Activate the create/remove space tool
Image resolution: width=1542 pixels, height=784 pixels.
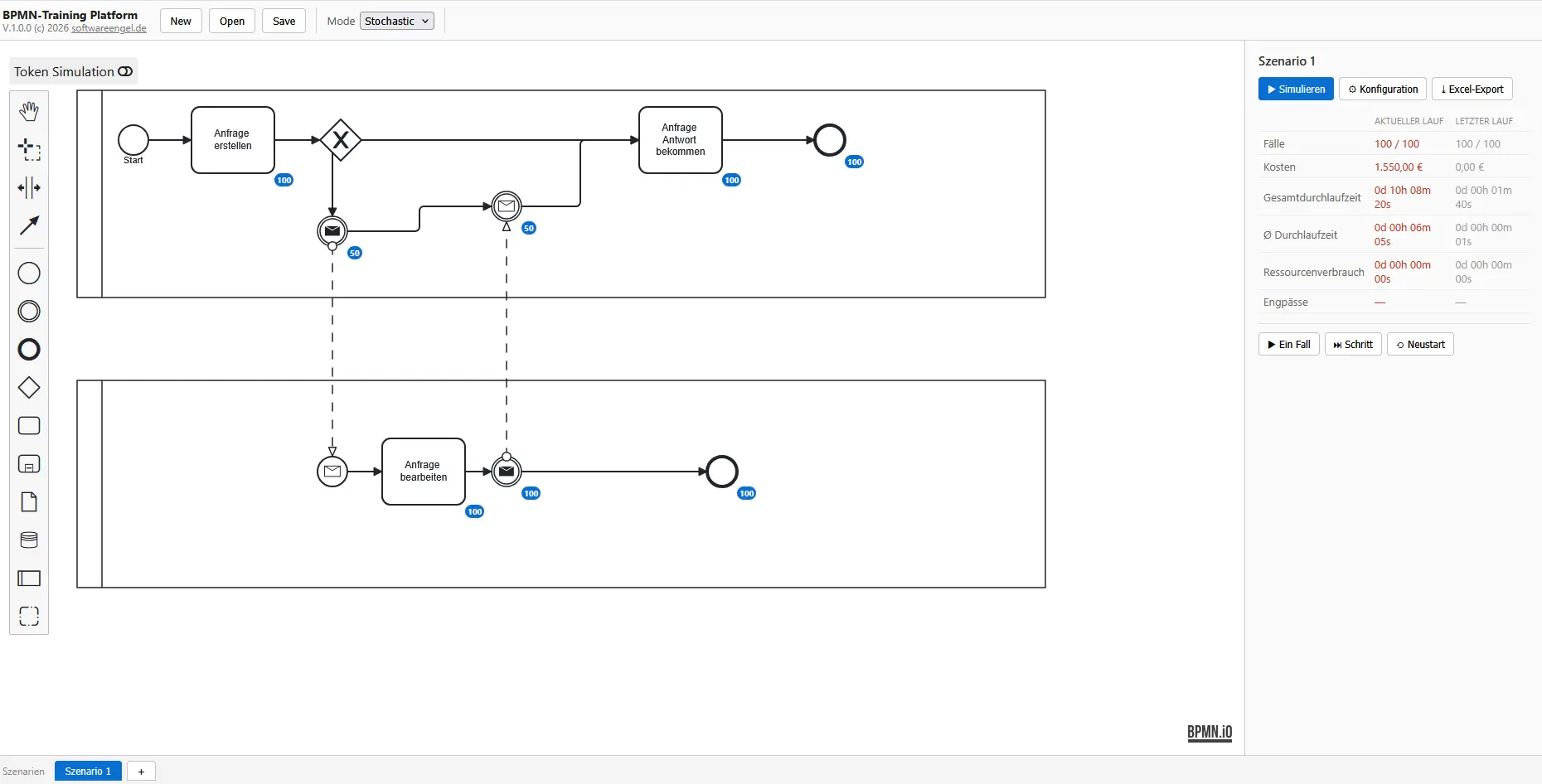[x=29, y=187]
